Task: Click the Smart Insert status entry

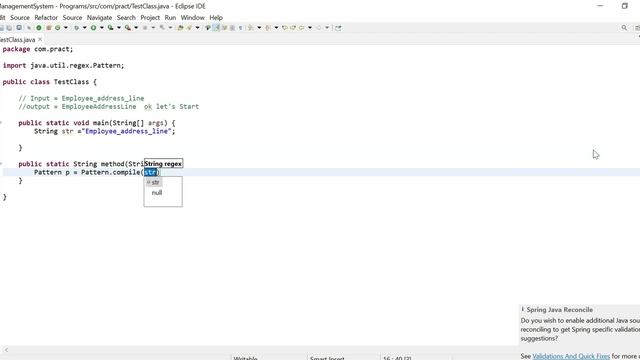Action: coord(327,358)
